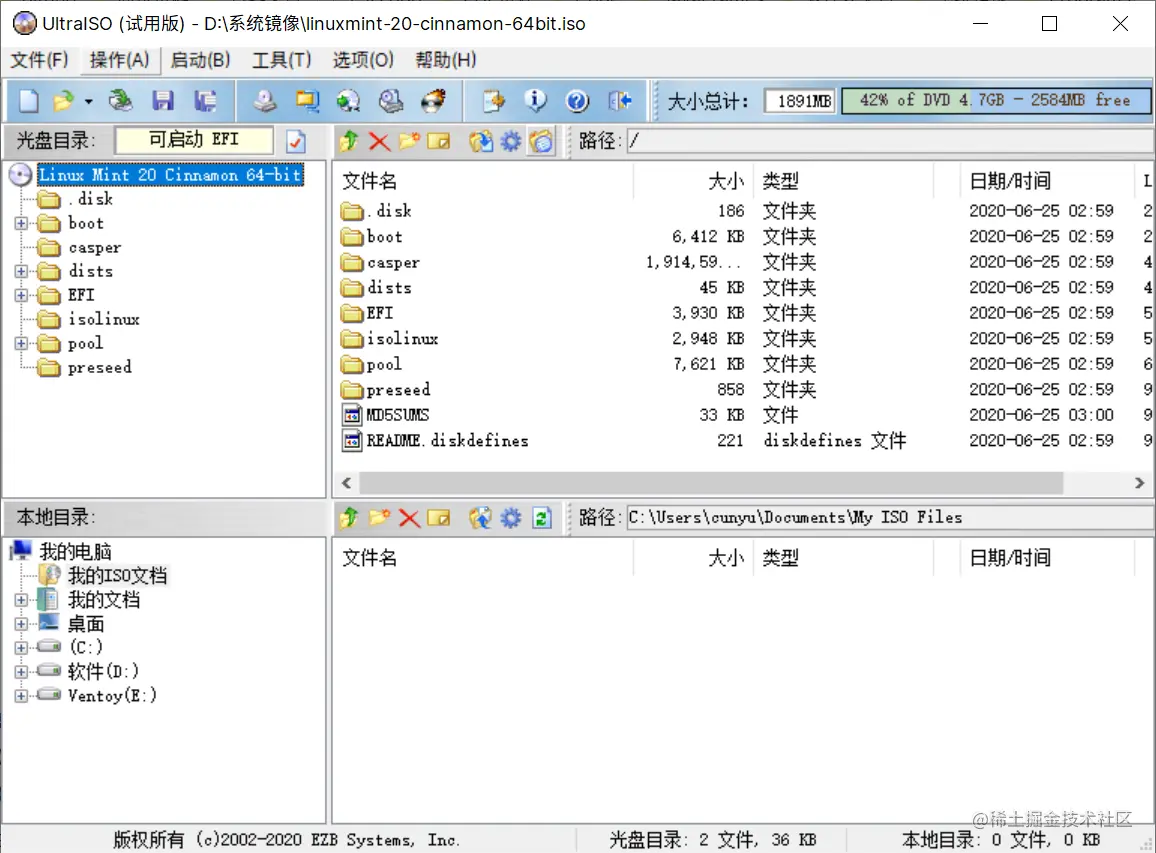Open the 文件(F) menu
Screen dimensions: 1156x853
(39, 60)
